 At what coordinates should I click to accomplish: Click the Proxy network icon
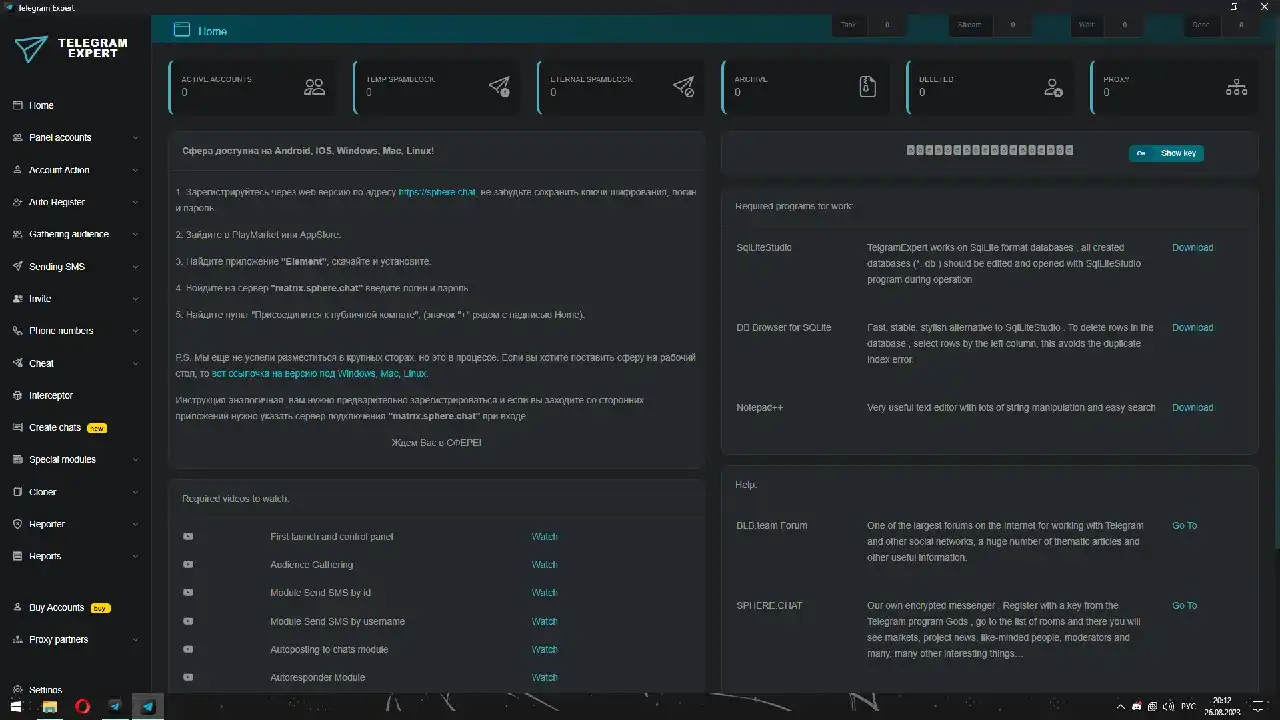(x=1236, y=87)
